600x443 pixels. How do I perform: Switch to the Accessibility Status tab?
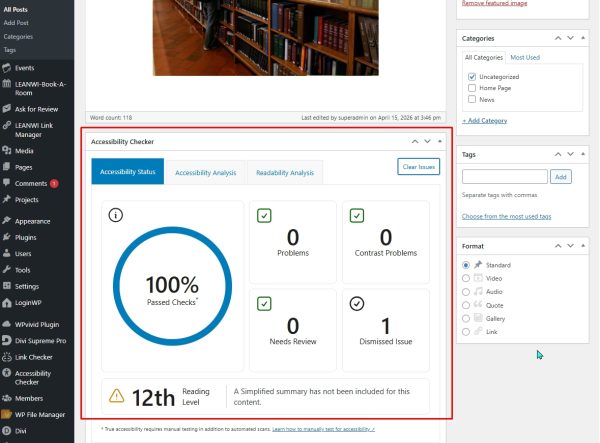(x=127, y=171)
